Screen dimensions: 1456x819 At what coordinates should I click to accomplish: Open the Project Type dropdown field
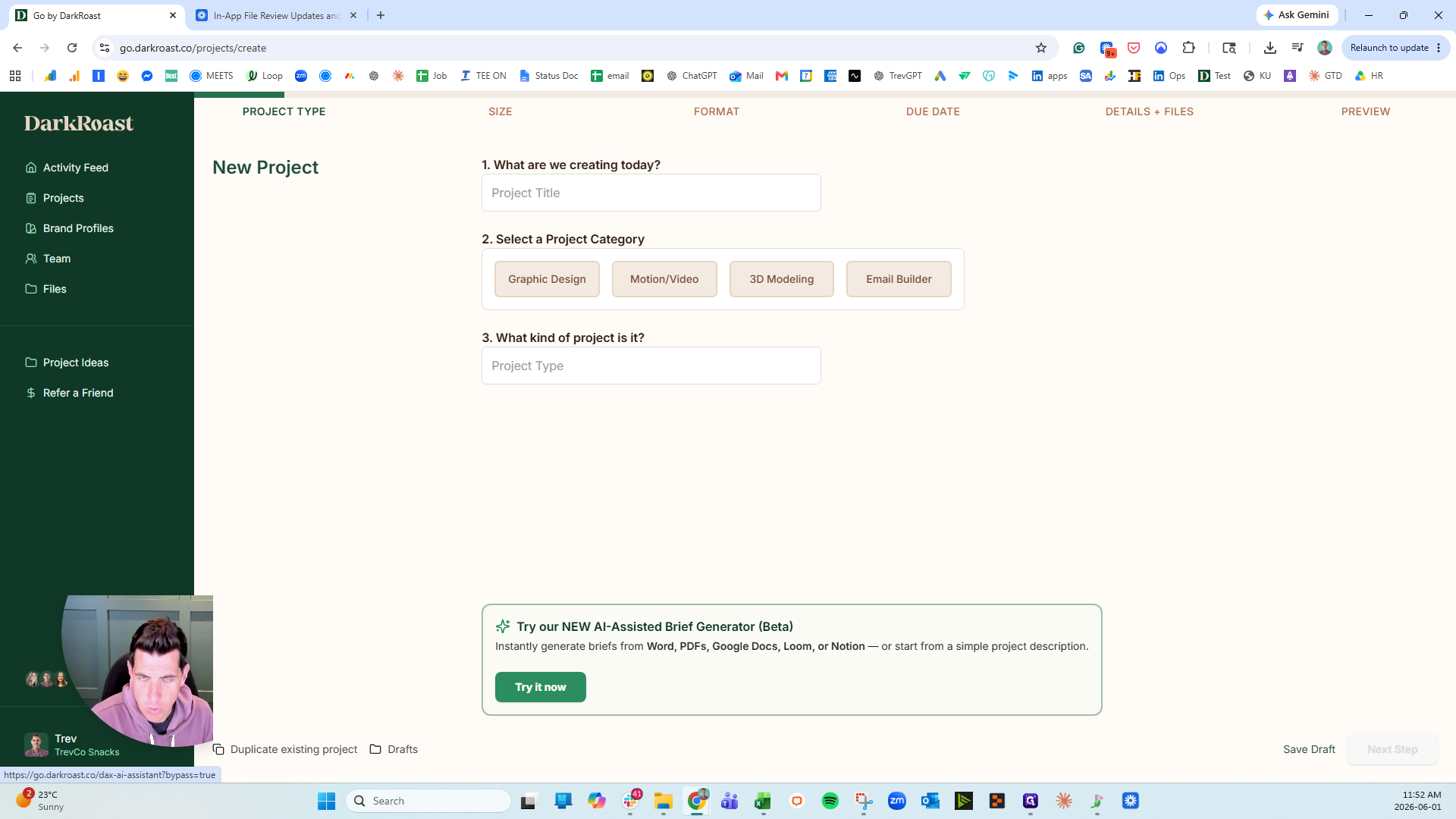click(x=651, y=366)
